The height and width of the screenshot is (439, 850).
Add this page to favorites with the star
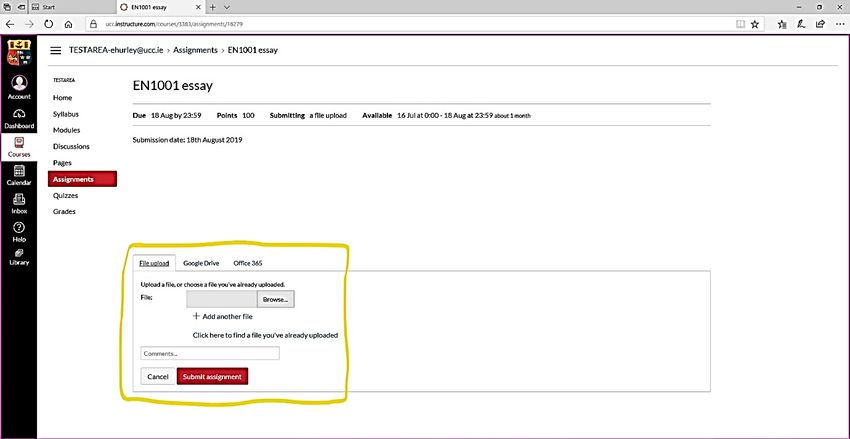click(x=754, y=23)
